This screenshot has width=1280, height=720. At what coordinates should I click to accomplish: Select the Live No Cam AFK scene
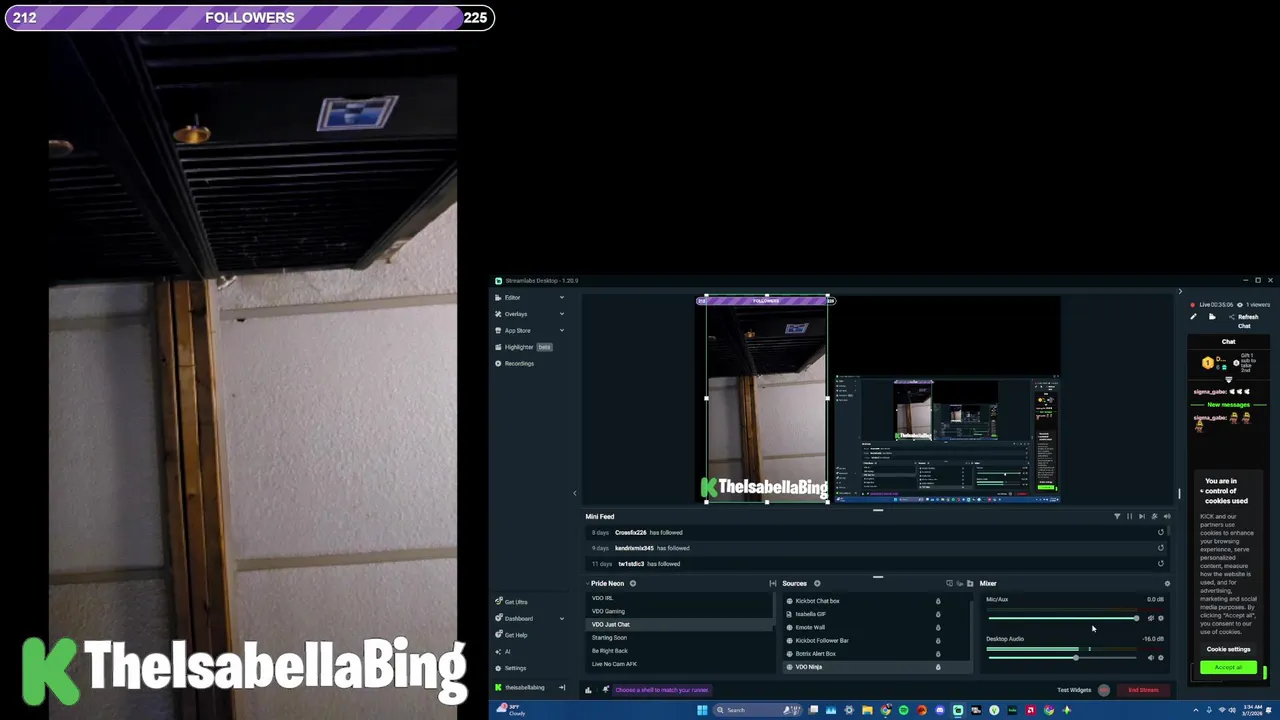(680, 664)
